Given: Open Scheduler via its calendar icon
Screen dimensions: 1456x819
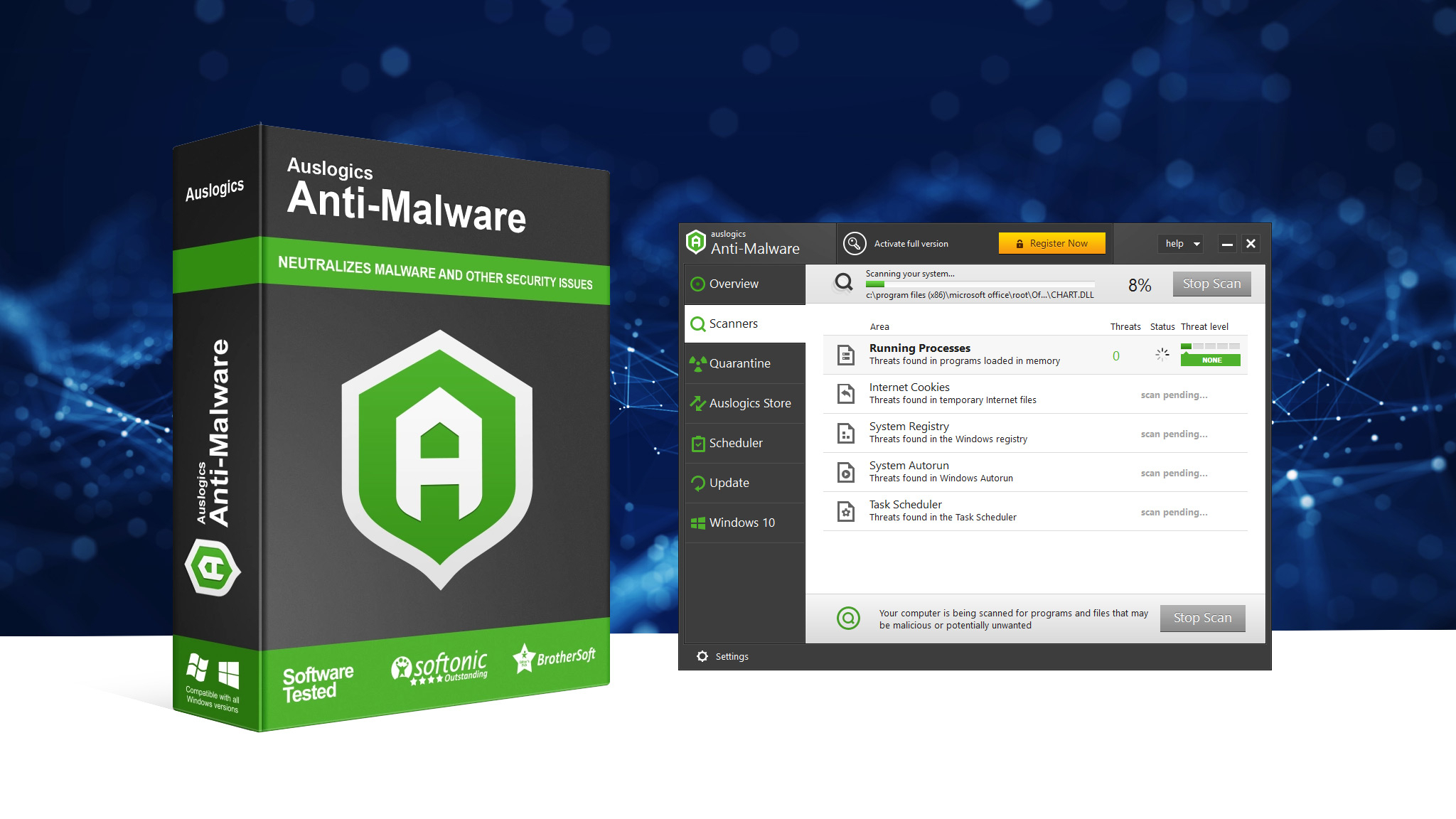Looking at the screenshot, I should [699, 443].
